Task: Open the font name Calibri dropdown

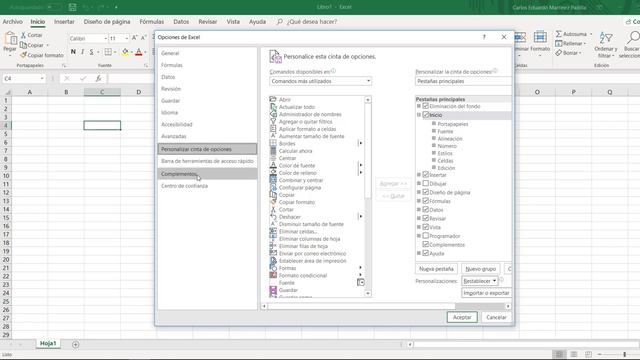Action: 105,38
